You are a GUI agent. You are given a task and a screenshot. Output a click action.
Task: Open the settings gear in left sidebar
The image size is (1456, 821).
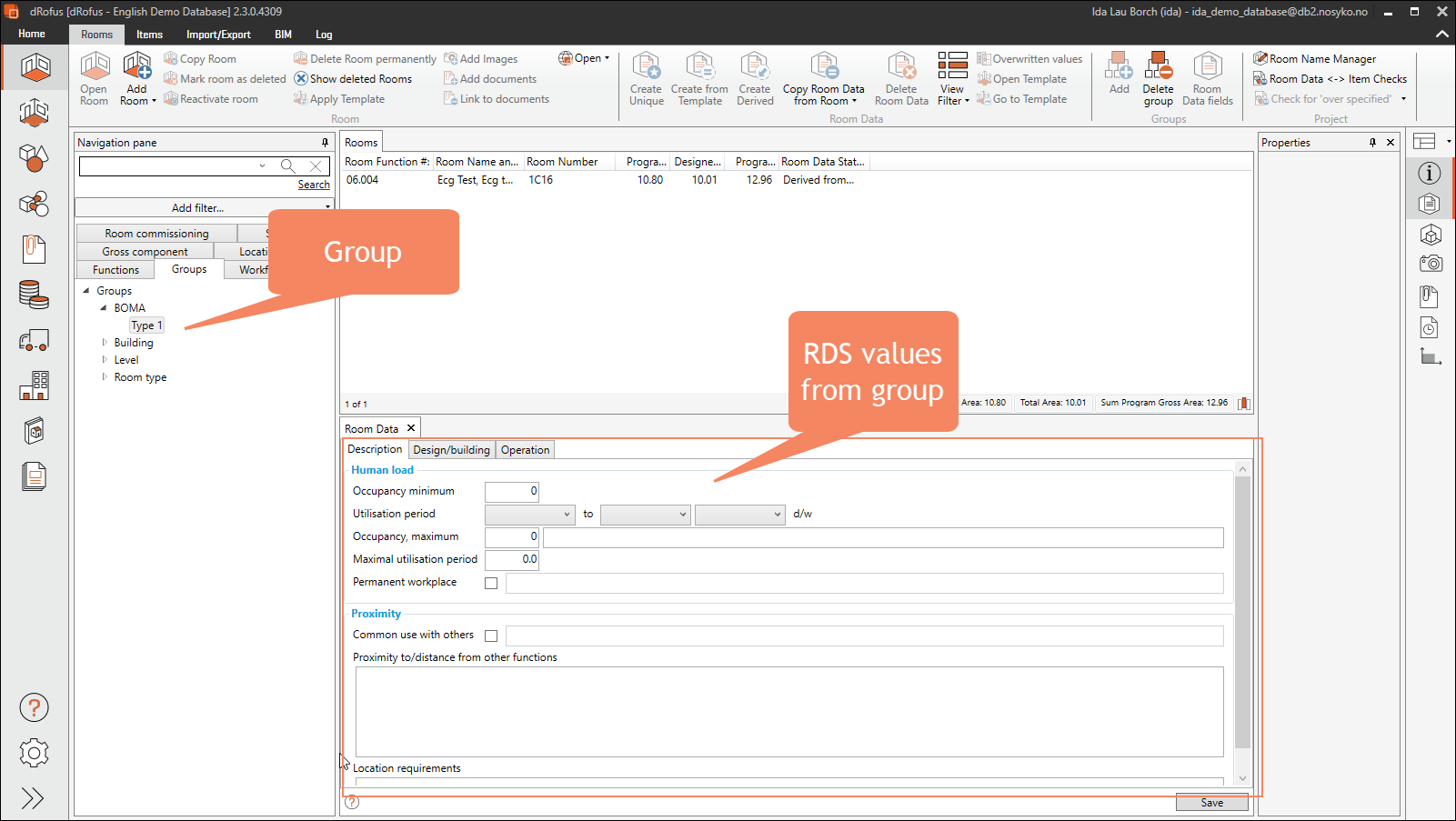34,753
